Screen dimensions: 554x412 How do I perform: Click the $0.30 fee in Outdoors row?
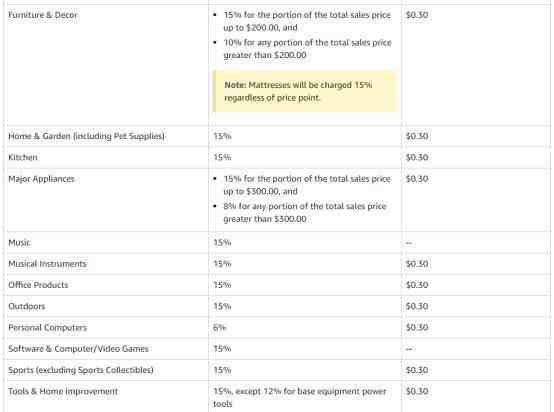417,306
